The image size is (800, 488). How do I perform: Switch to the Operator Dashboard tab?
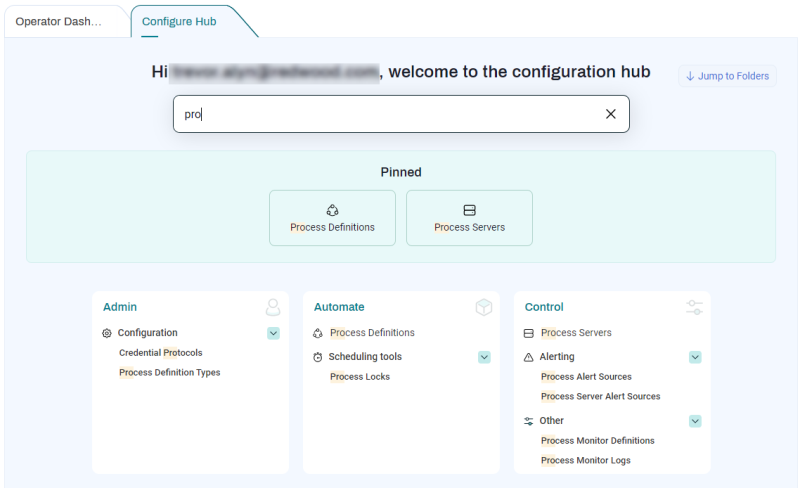pyautogui.click(x=59, y=21)
